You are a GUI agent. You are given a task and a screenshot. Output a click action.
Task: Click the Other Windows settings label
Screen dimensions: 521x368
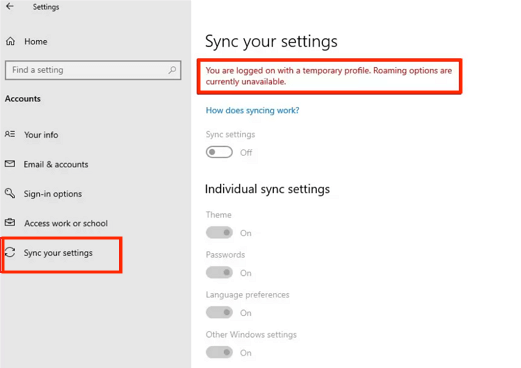click(x=251, y=335)
